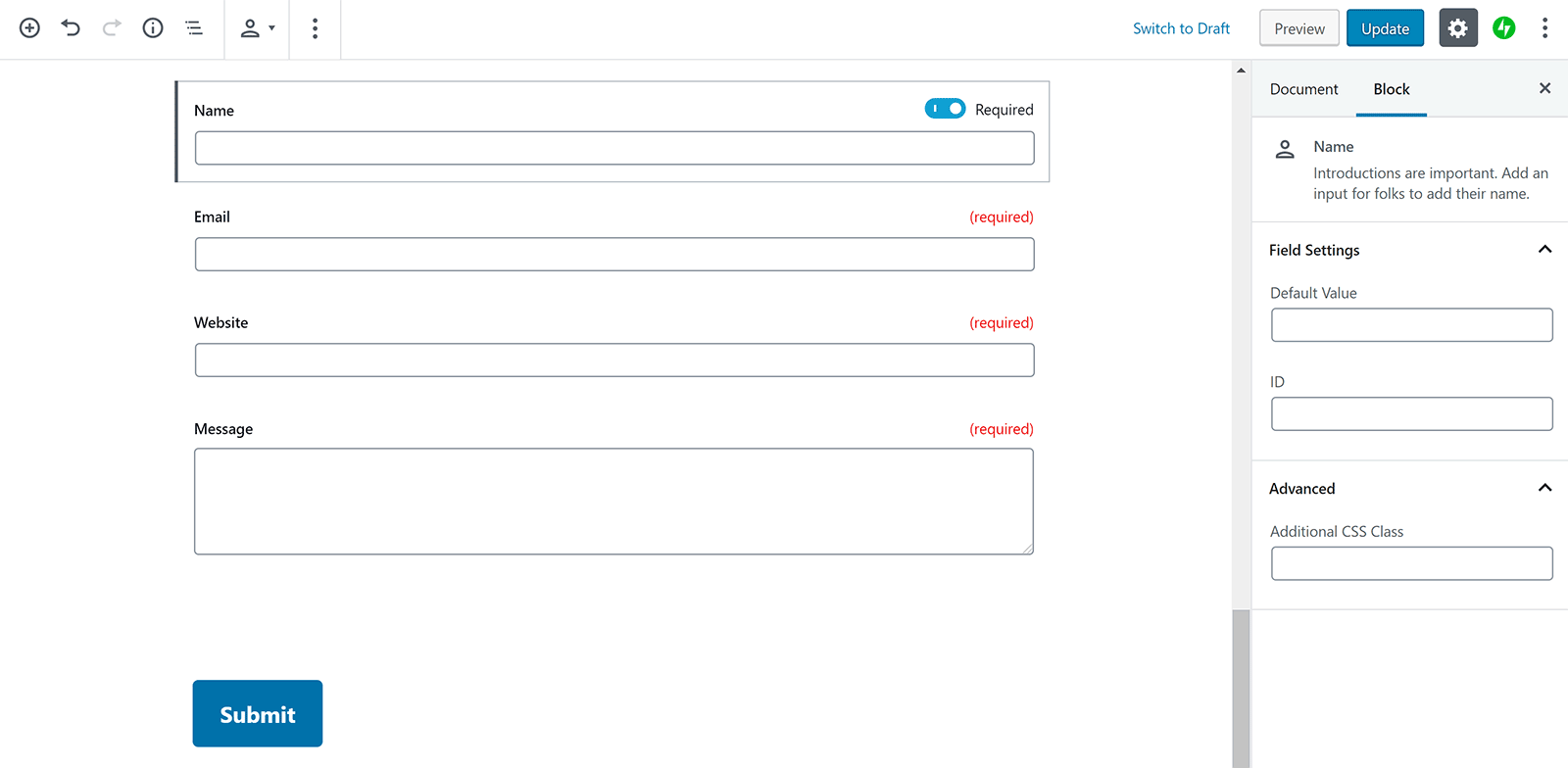The image size is (1568, 768).
Task: Open editor tools and options menu
Action: pos(1544,28)
